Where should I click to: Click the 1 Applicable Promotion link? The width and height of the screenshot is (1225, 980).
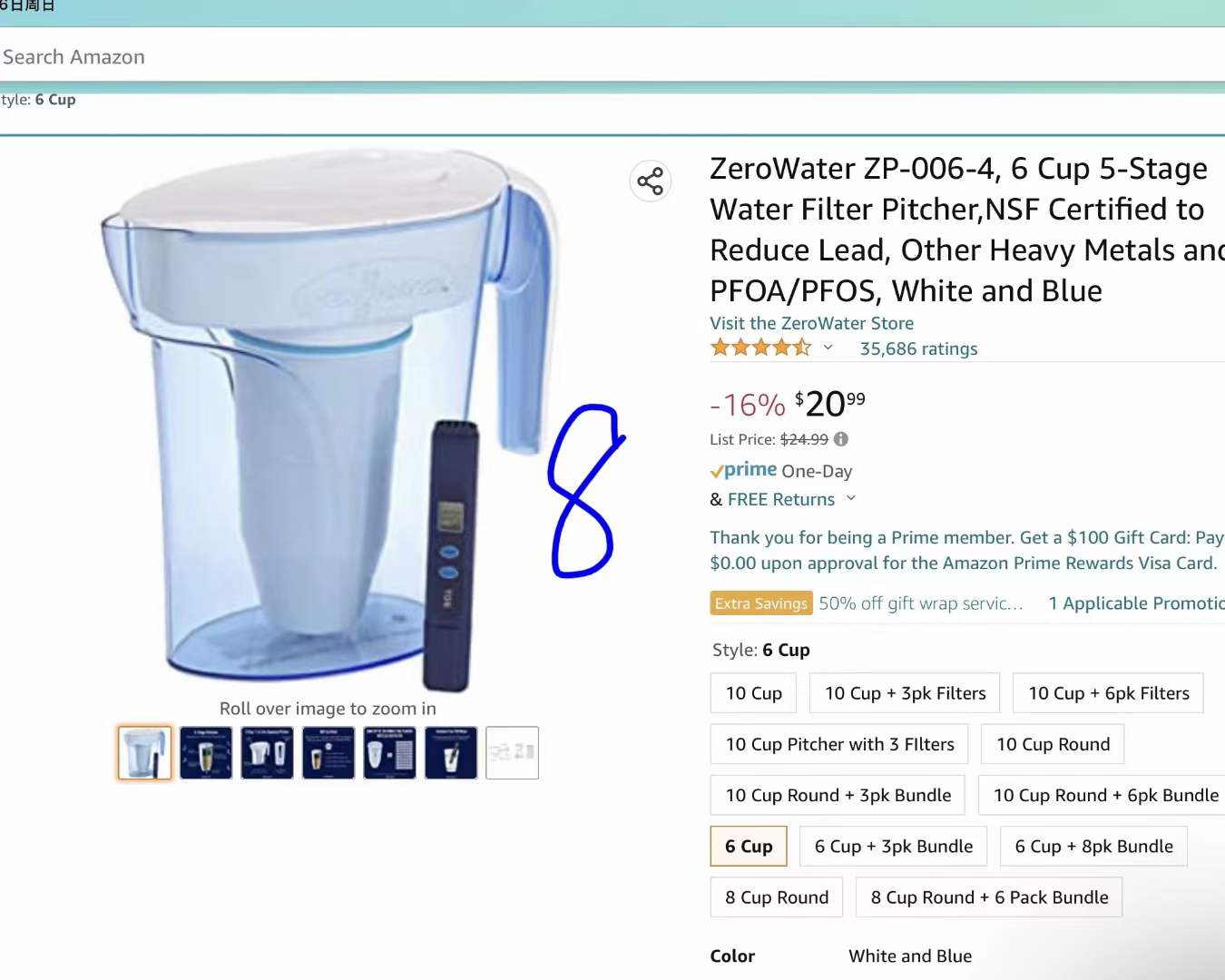pos(1136,603)
